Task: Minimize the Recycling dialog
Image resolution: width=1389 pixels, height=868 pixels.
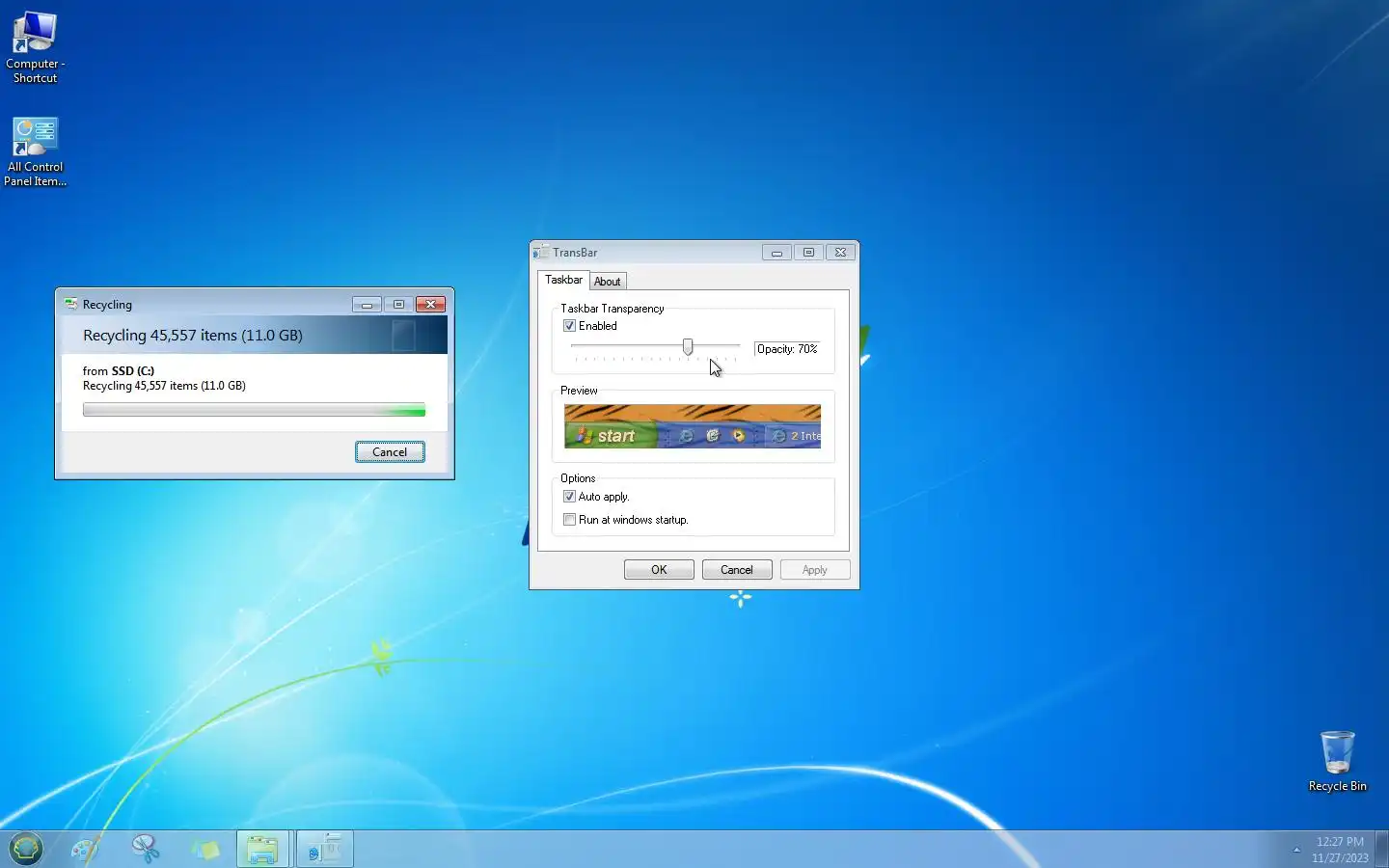Action: 367,305
